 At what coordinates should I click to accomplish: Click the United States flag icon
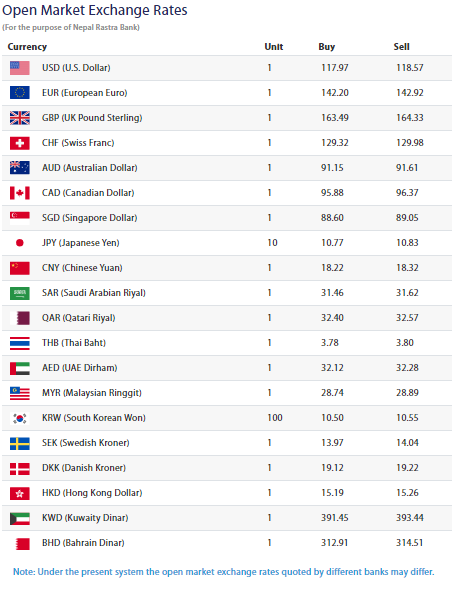[x=20, y=68]
